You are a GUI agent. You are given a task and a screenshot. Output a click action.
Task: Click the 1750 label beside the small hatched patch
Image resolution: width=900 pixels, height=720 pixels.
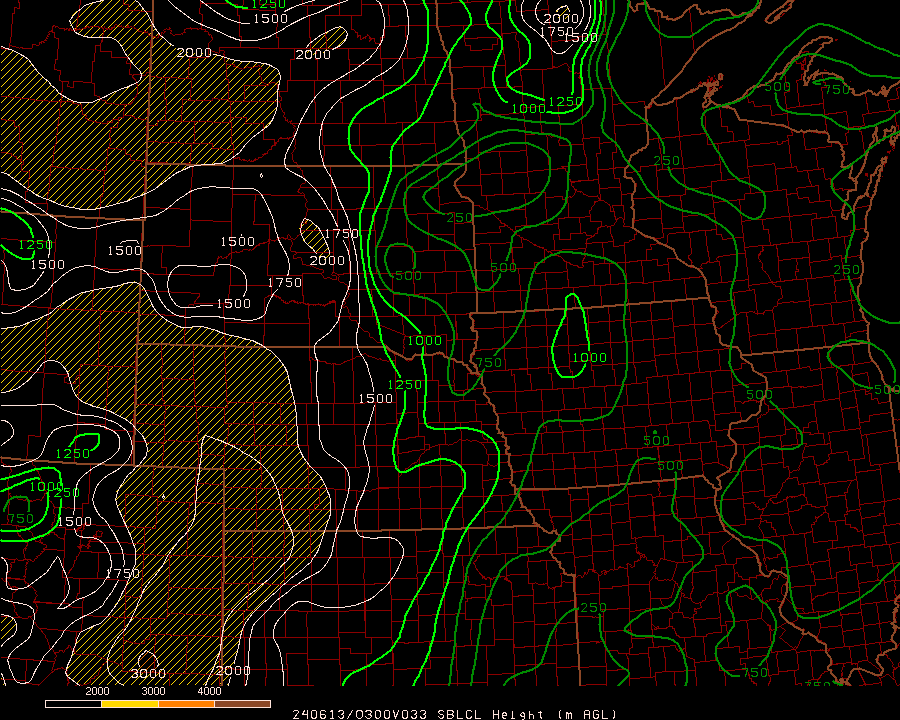(341, 234)
